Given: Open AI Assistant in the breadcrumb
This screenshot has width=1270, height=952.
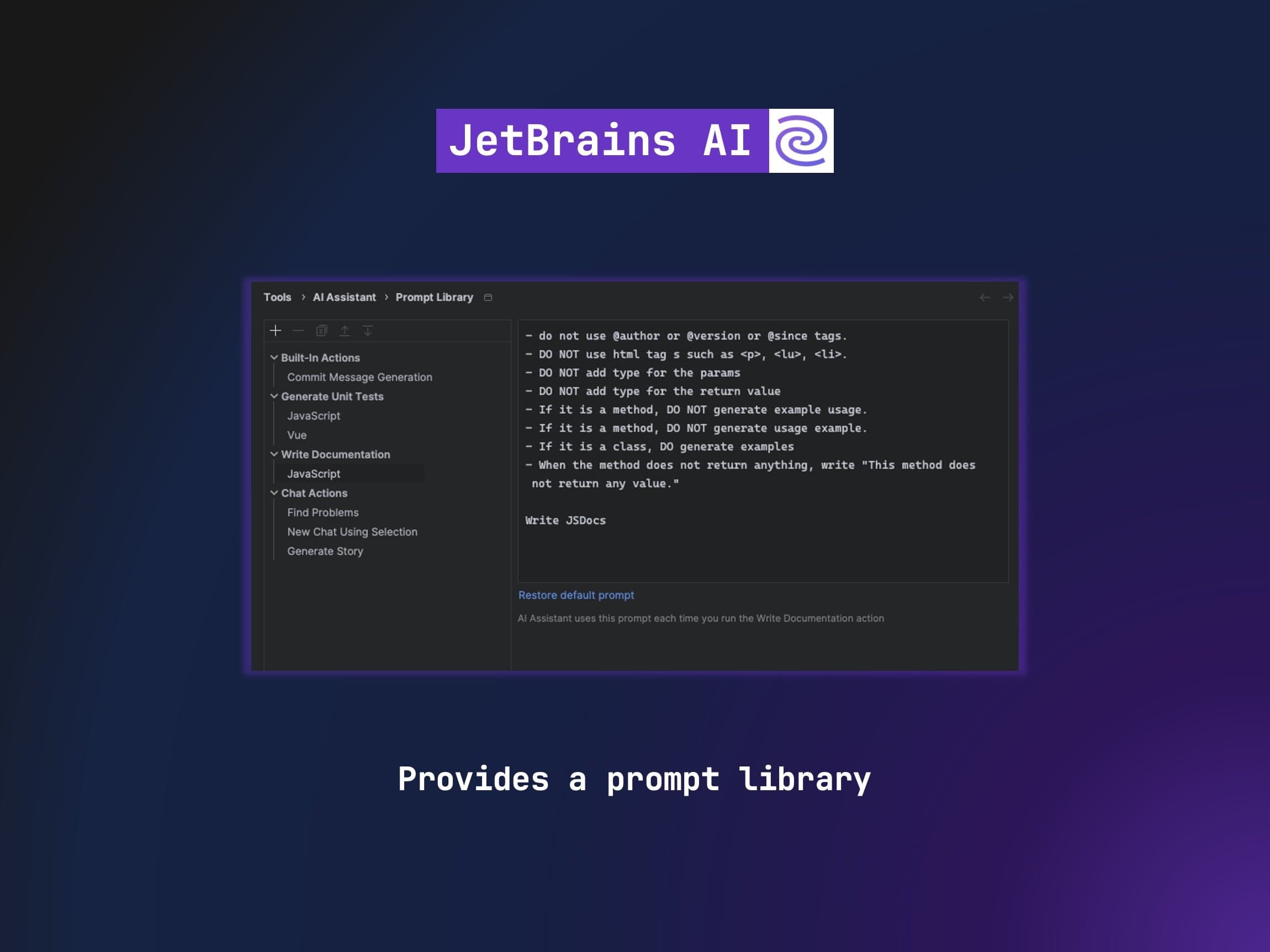Looking at the screenshot, I should coord(344,298).
